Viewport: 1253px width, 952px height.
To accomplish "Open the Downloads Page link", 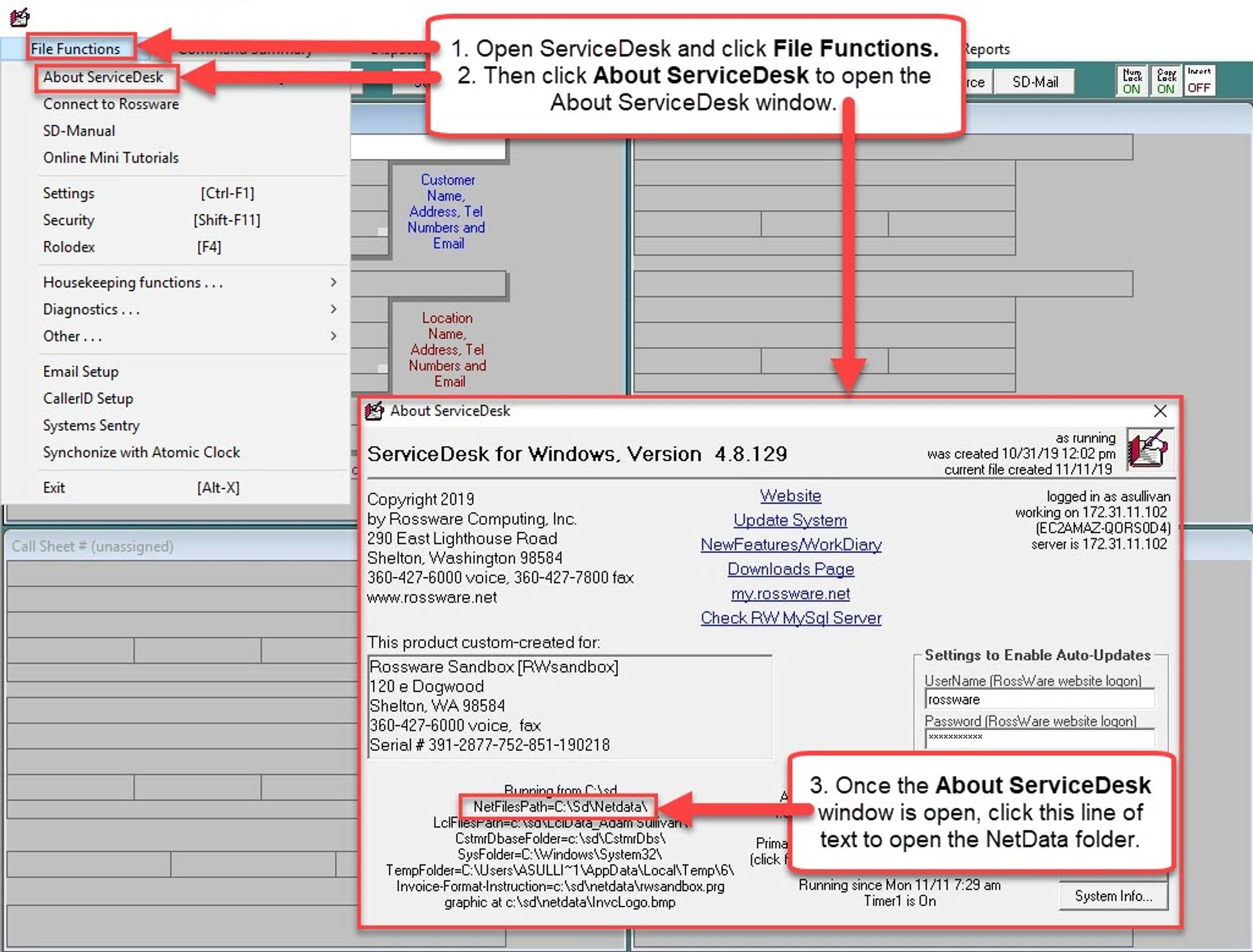I will 791,569.
